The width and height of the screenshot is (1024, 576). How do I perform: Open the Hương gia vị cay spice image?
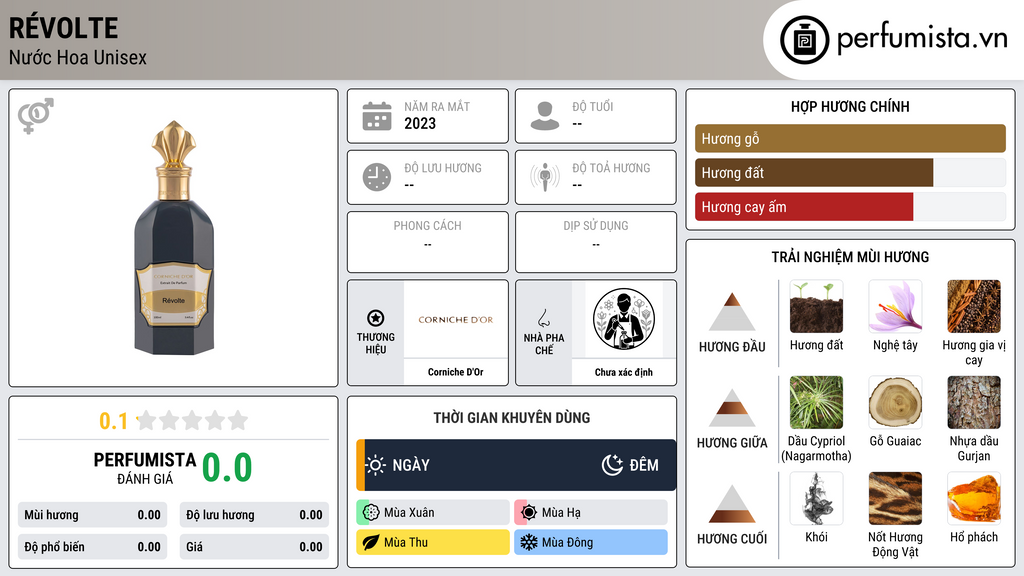tap(974, 306)
